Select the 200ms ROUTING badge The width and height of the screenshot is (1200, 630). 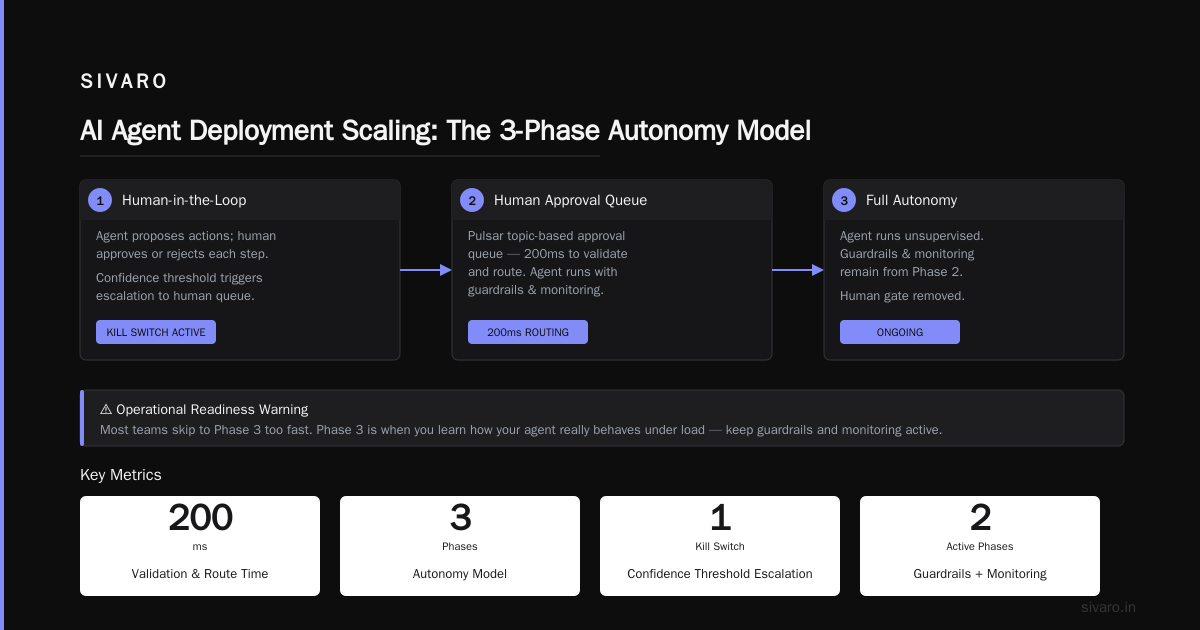[x=528, y=332]
